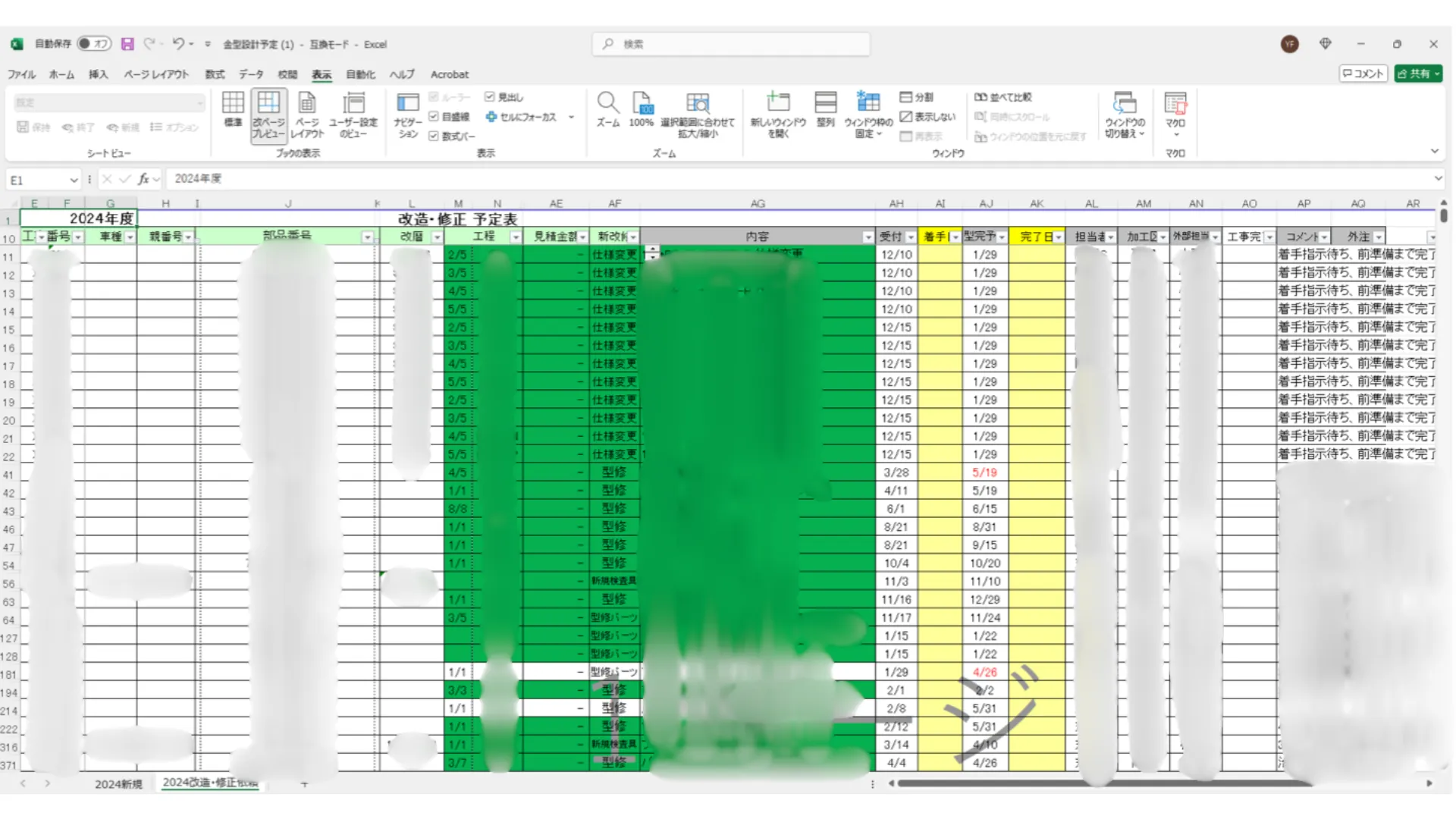The height and width of the screenshot is (819, 1456).
Task: Open the マクロ dropdown
Action: click(1175, 134)
